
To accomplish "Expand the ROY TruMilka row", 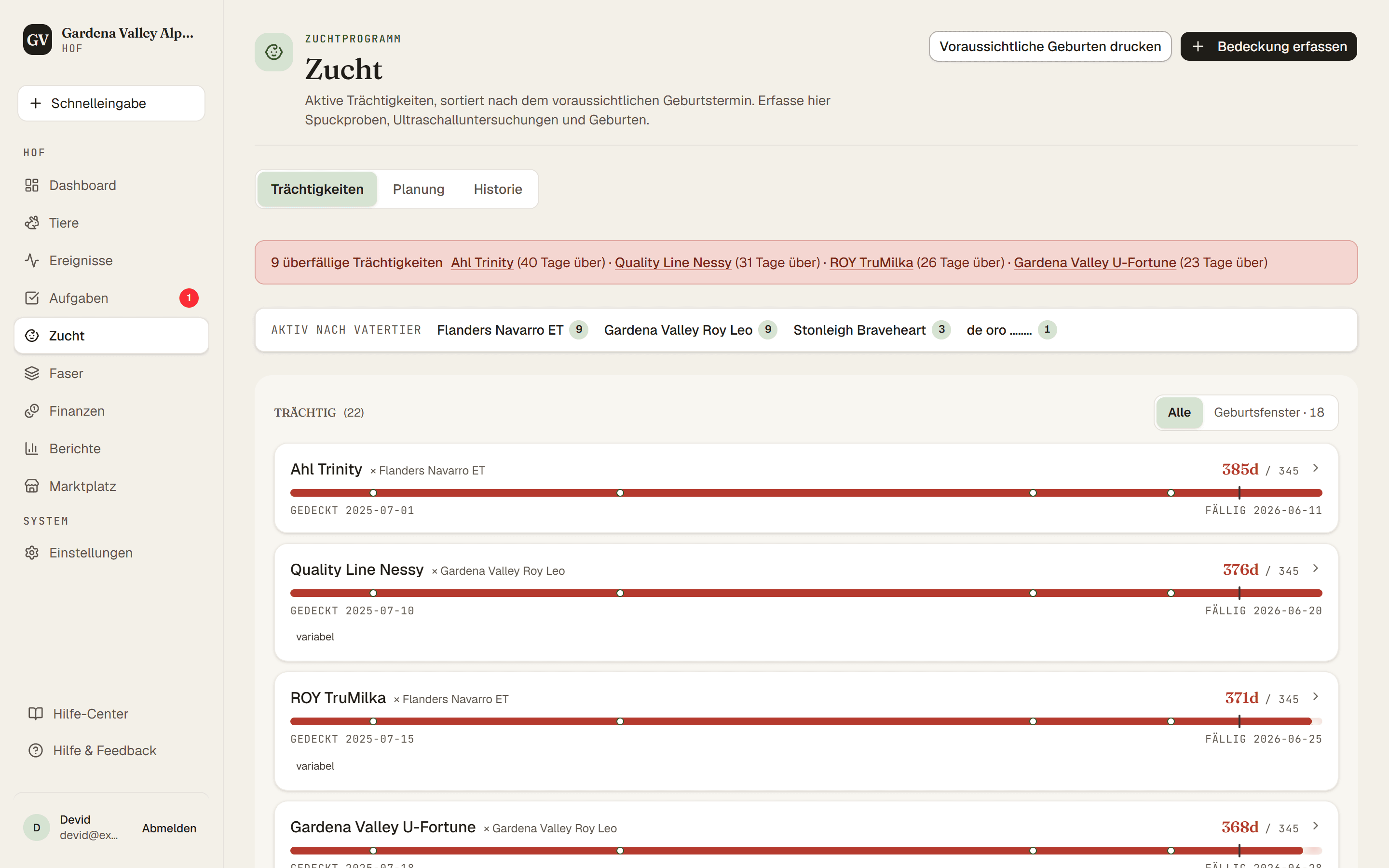I will [x=1316, y=697].
